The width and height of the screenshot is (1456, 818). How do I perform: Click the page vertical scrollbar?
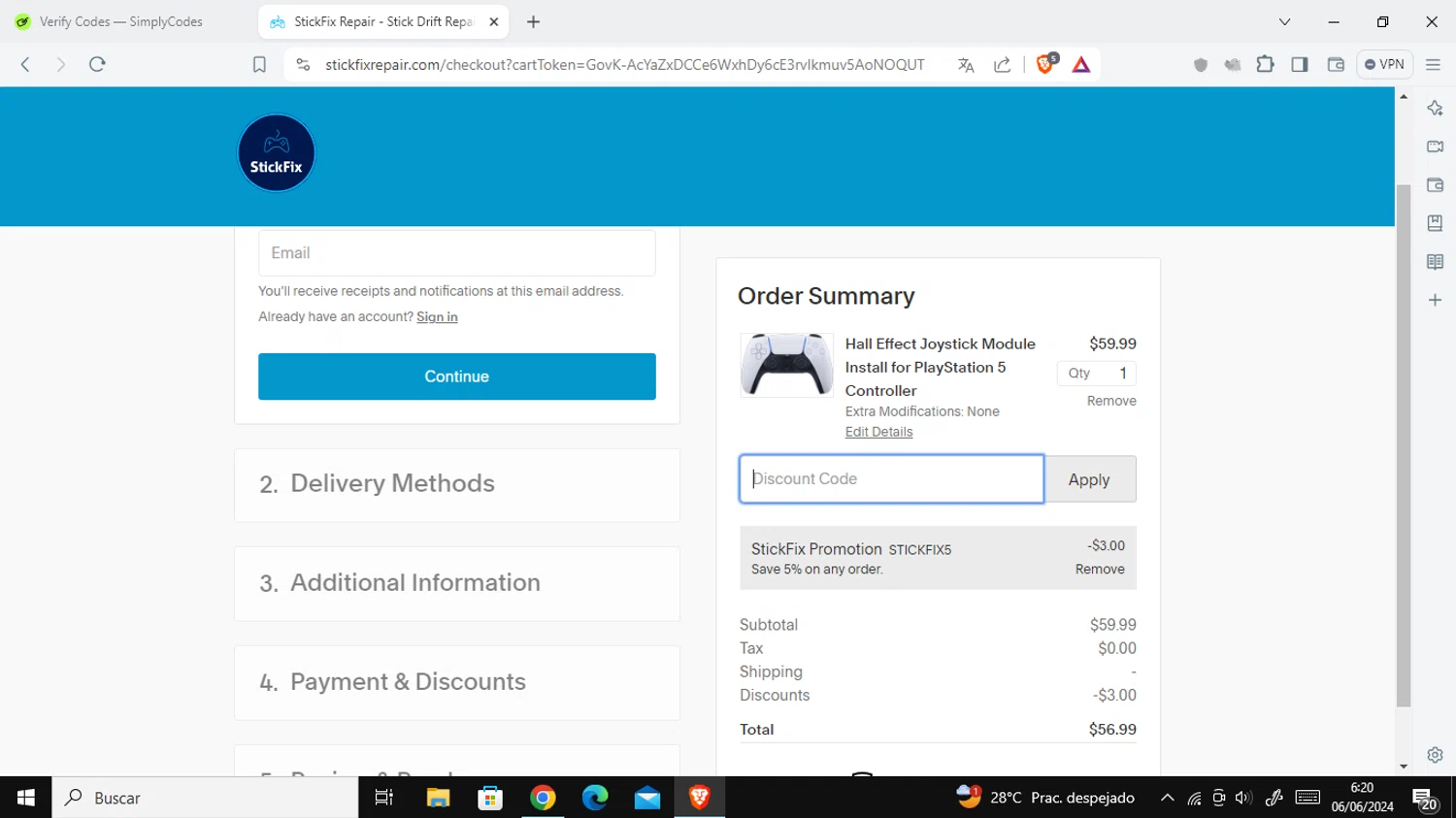[x=1403, y=446]
